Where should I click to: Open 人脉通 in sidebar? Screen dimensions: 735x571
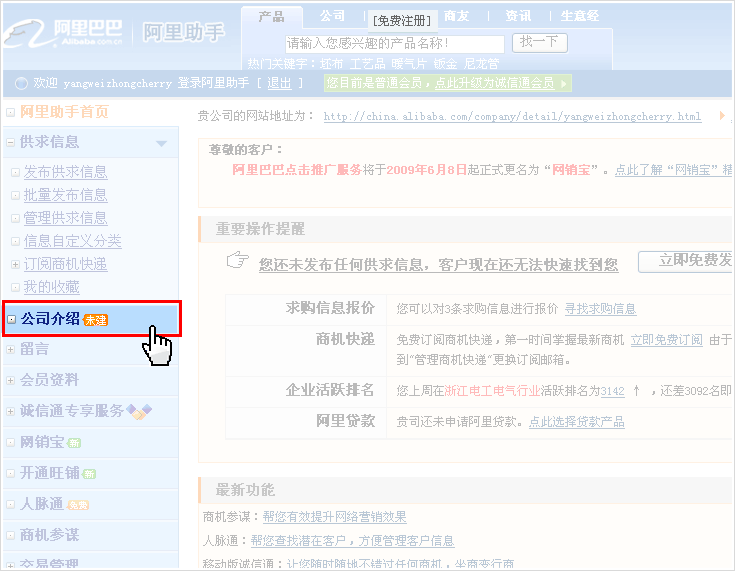[42, 504]
